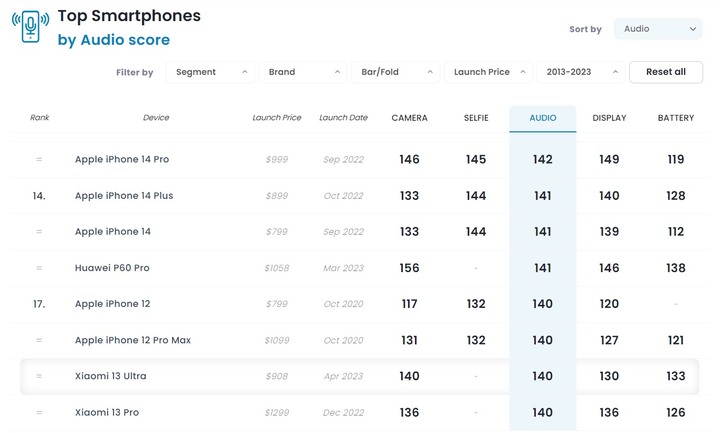
Task: Click the chevron arrow in Sort by box
Action: point(692,29)
